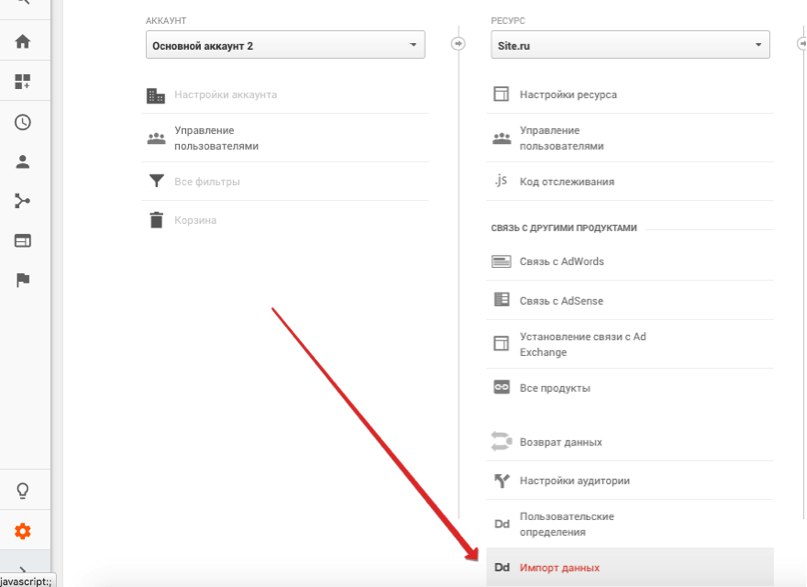
Task: Open Audience person icon in sidebar
Action: [23, 162]
